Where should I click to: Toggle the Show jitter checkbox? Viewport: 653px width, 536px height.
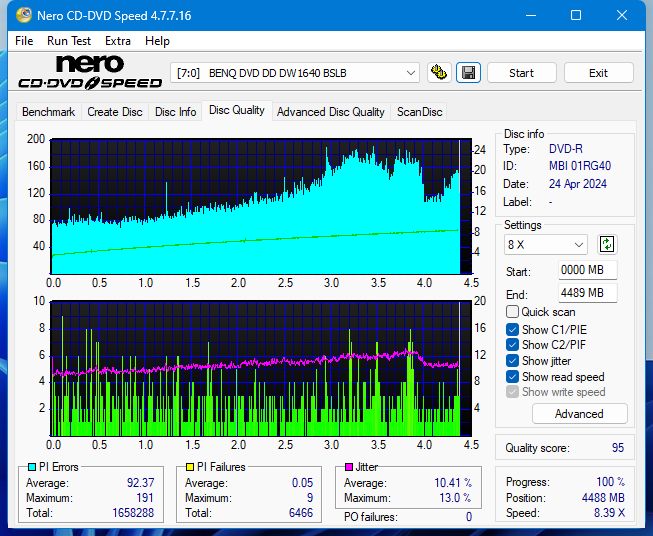click(x=512, y=361)
